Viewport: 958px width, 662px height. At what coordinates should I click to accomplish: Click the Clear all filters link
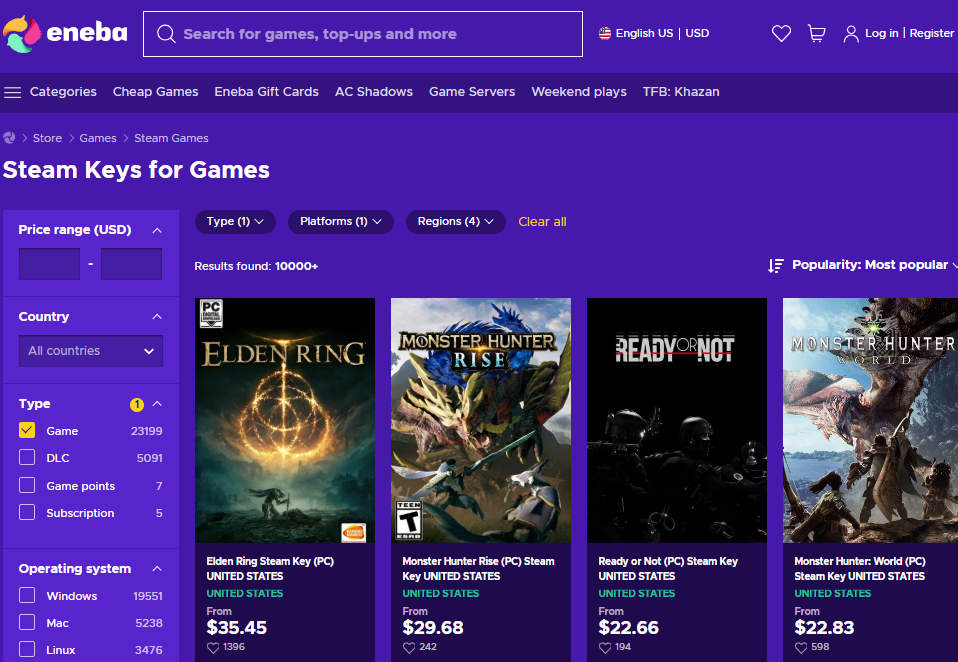coord(542,222)
